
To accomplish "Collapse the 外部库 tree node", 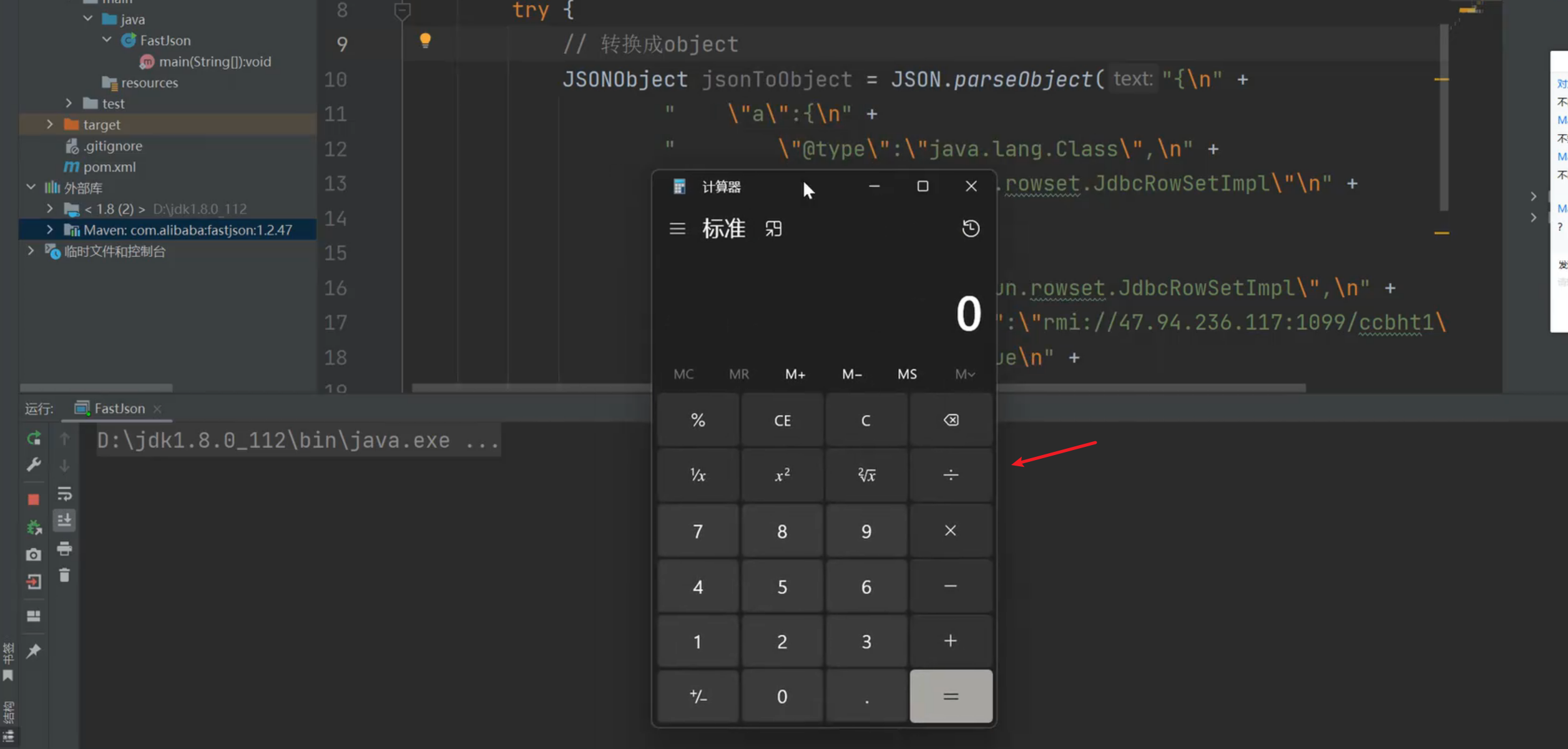I will coord(31,187).
